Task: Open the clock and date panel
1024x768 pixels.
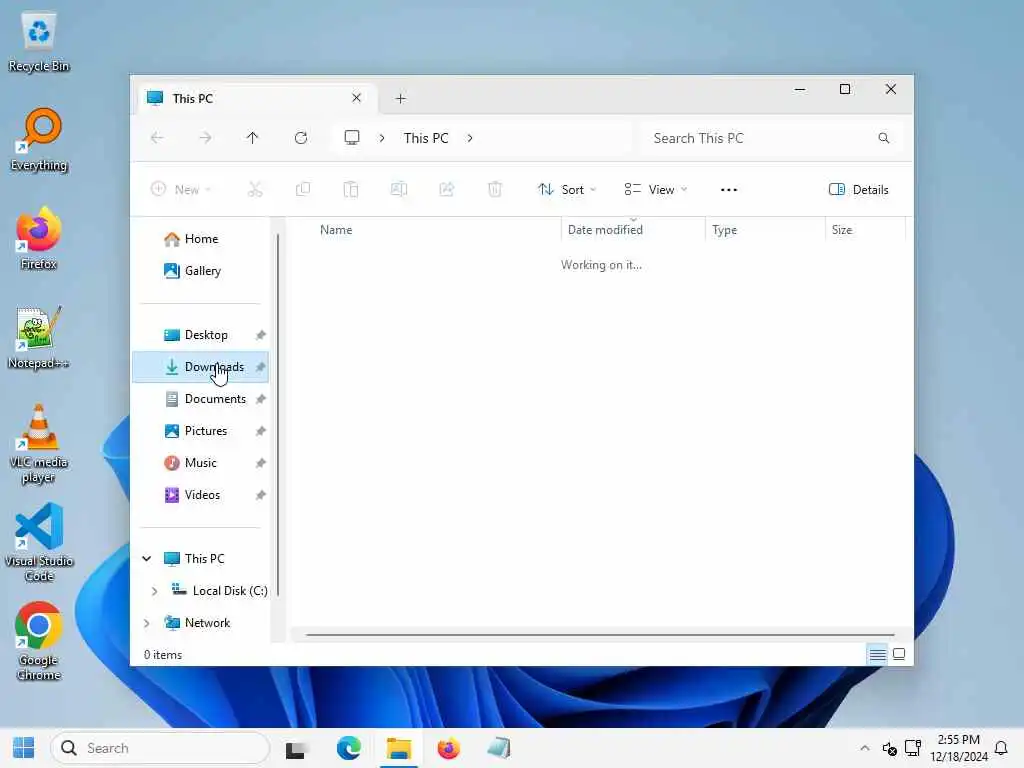Action: tap(959, 748)
